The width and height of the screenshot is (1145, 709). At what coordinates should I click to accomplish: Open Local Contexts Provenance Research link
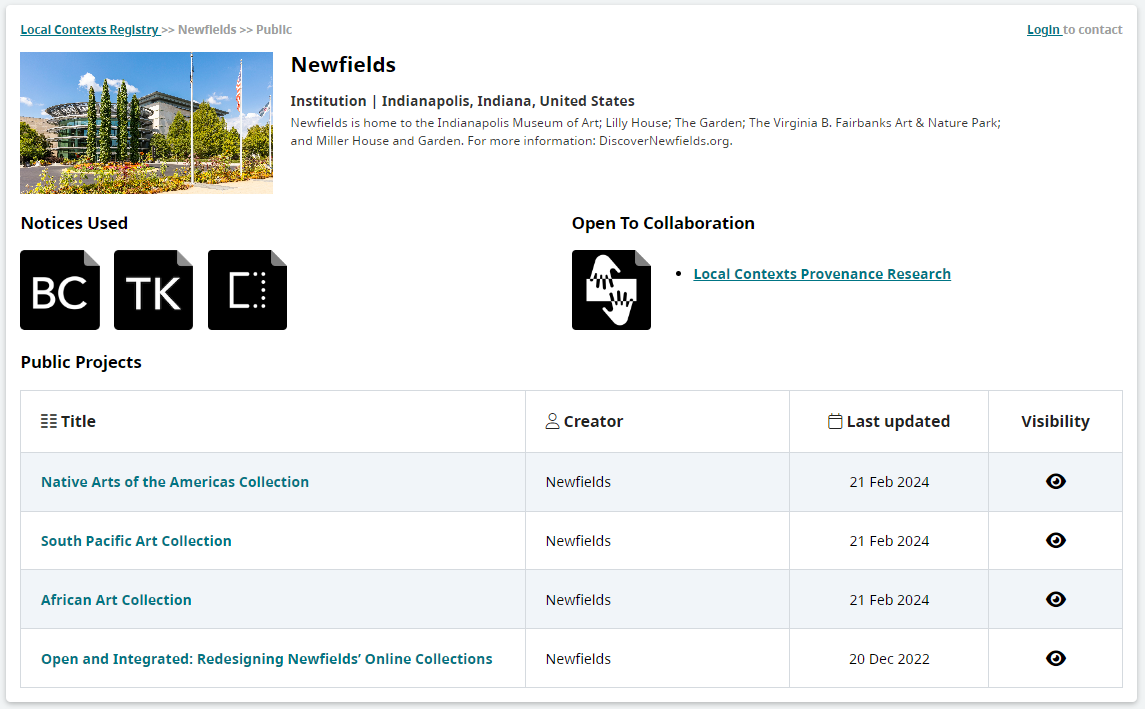[x=822, y=274]
